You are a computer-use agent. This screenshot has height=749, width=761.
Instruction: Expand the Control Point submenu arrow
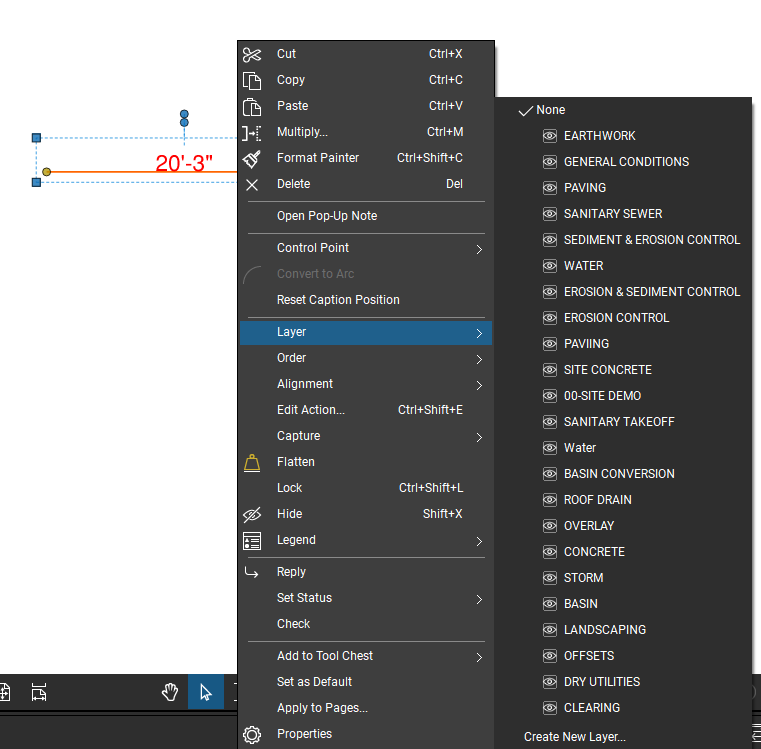coord(479,249)
